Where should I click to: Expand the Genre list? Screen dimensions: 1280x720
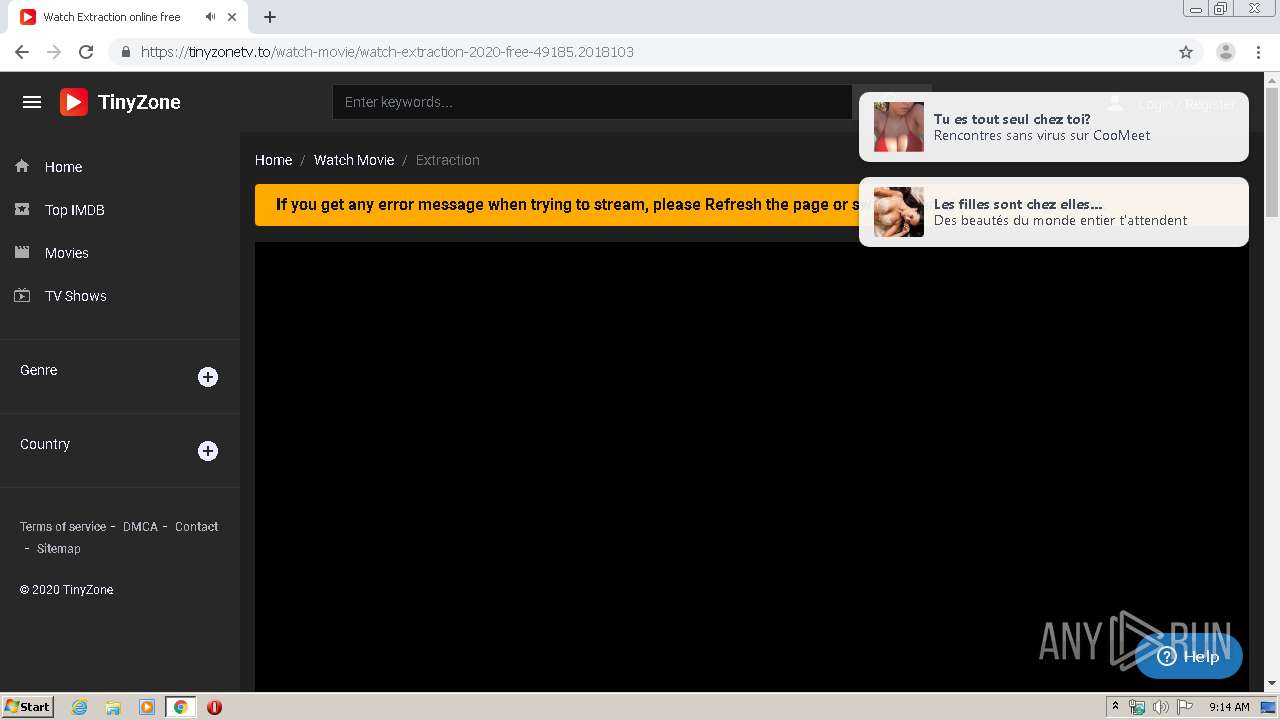208,377
